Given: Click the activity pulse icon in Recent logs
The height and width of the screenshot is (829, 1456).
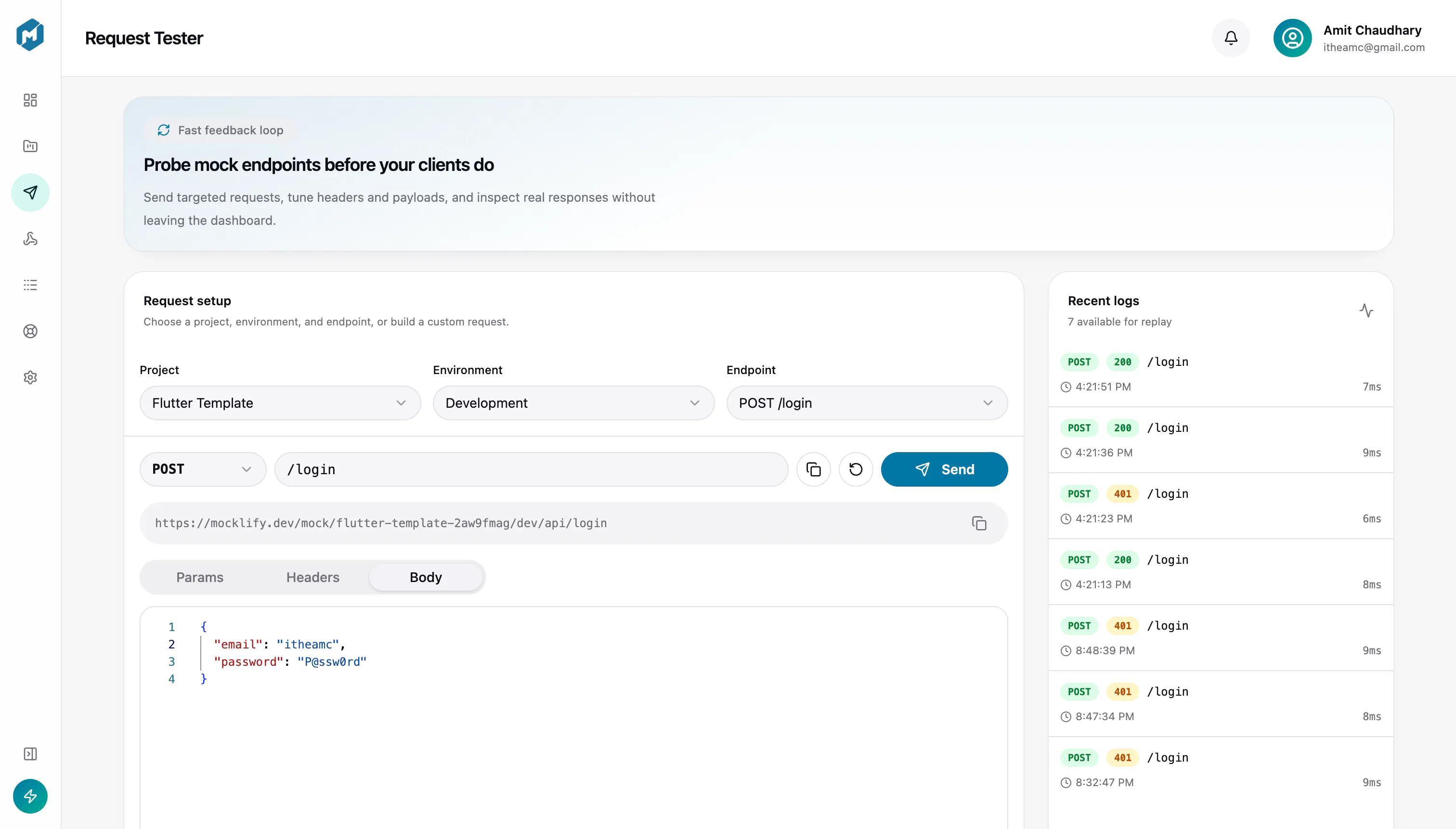Looking at the screenshot, I should (x=1366, y=311).
